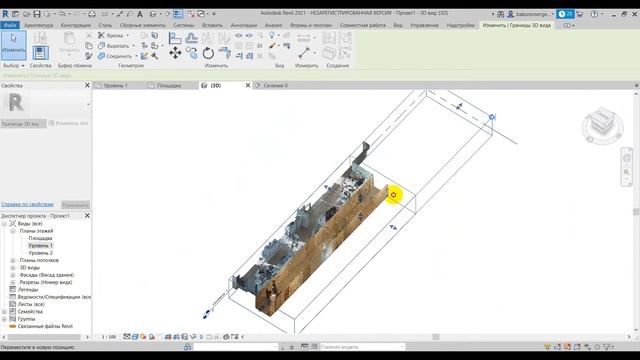The height and width of the screenshot is (360, 640).
Task: Select the Modify (Изменить) arrow tool
Action: pyautogui.click(x=13, y=45)
